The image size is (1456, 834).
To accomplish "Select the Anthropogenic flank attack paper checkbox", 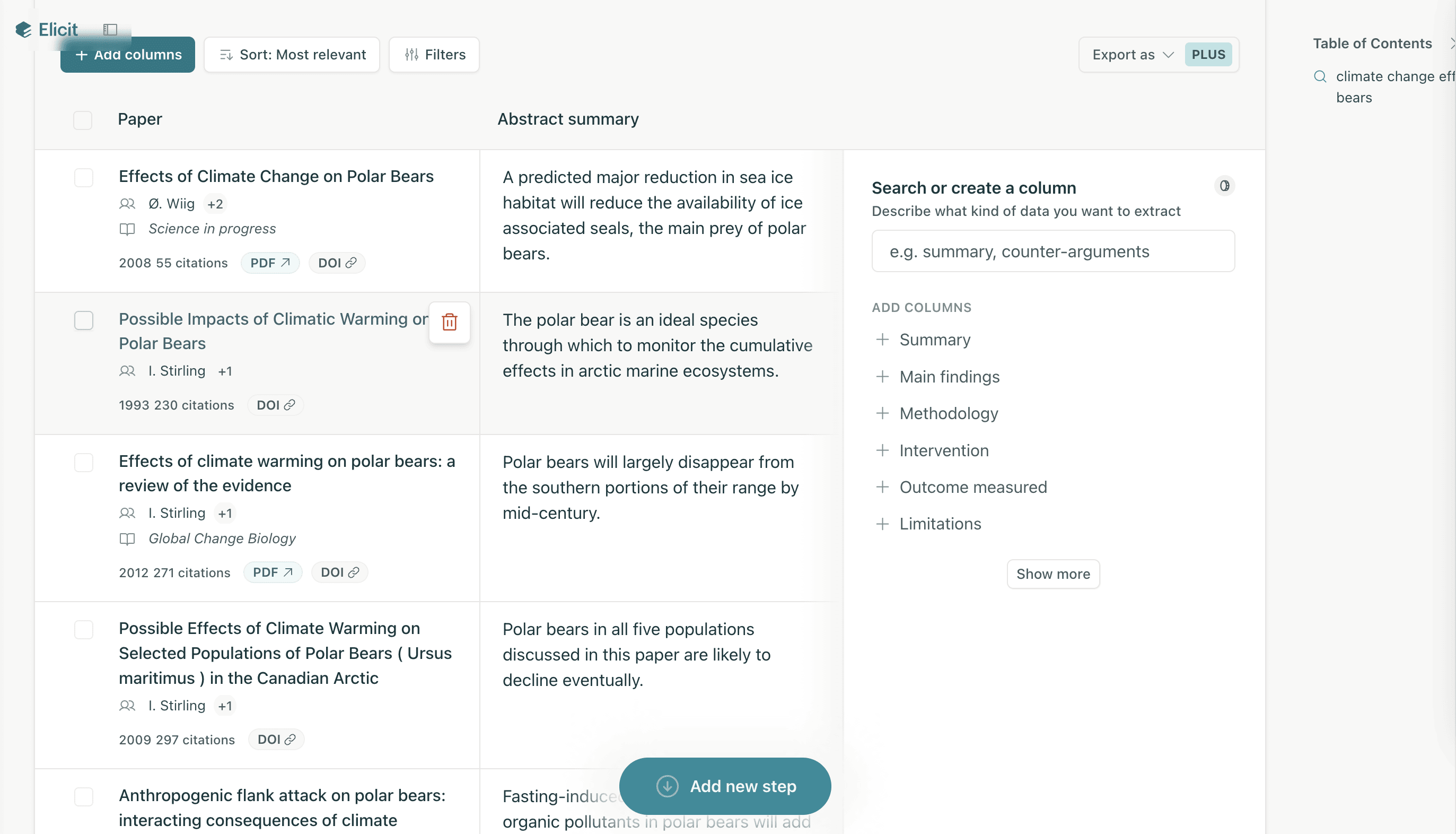I will pyautogui.click(x=84, y=796).
